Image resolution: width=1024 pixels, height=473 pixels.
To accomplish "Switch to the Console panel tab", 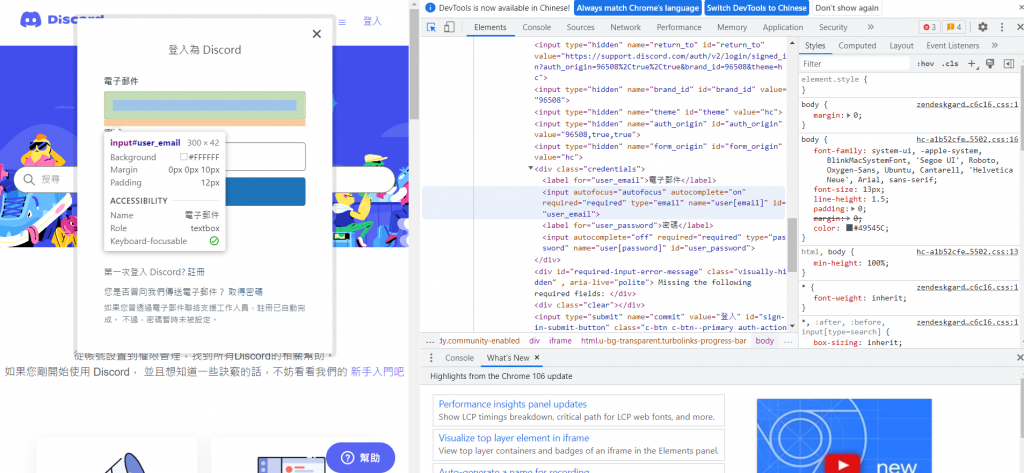I will 537,27.
